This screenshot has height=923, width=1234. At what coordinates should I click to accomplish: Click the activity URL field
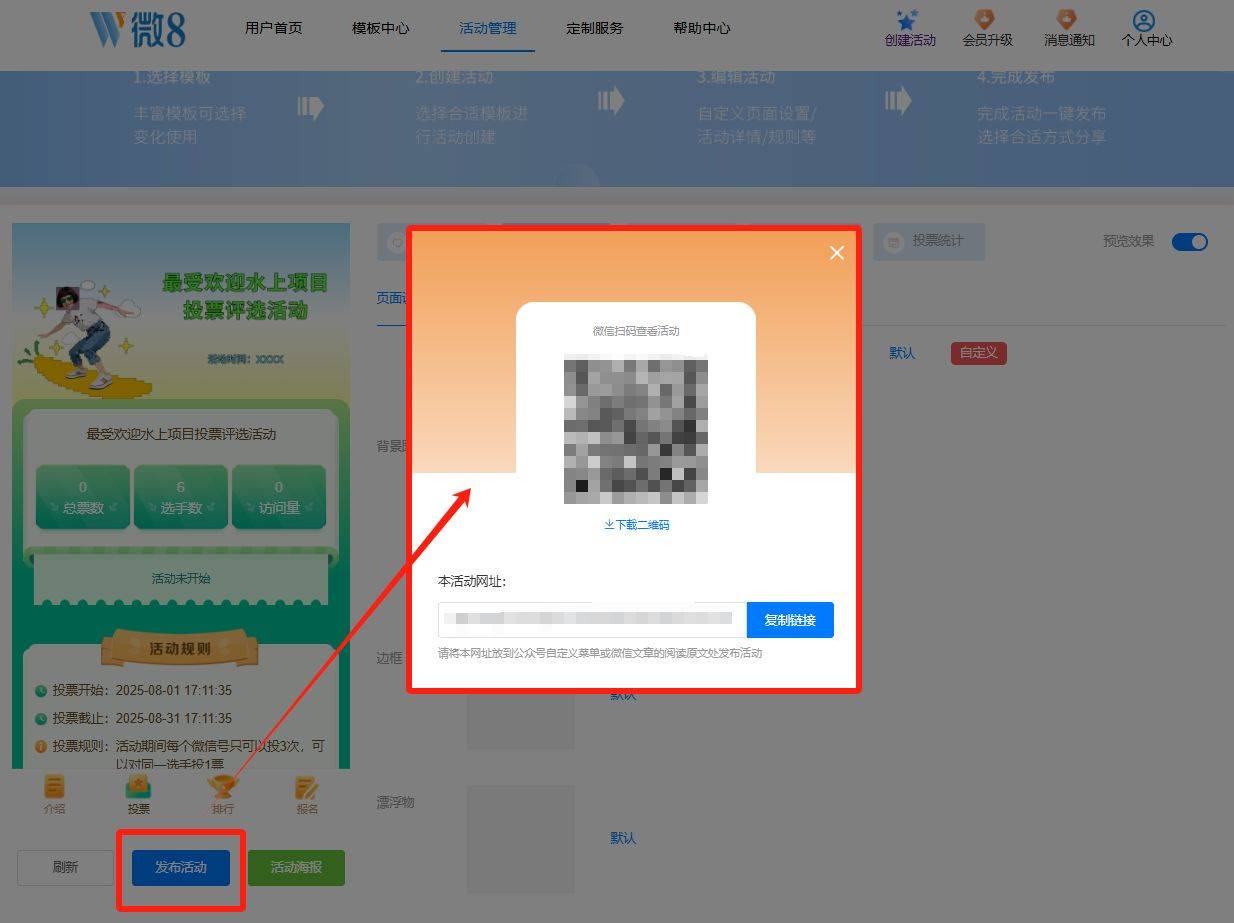pos(592,620)
